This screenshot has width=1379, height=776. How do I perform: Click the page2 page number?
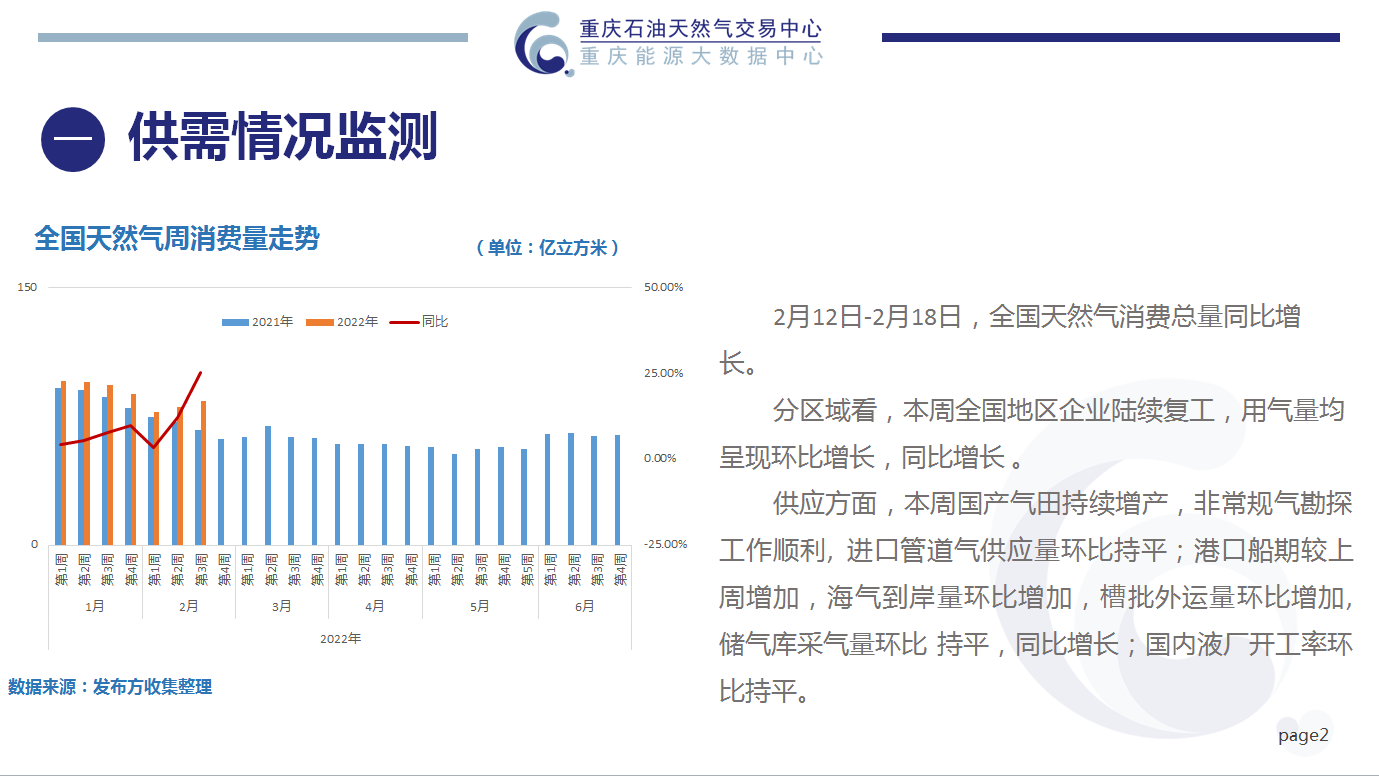pyautogui.click(x=1304, y=736)
